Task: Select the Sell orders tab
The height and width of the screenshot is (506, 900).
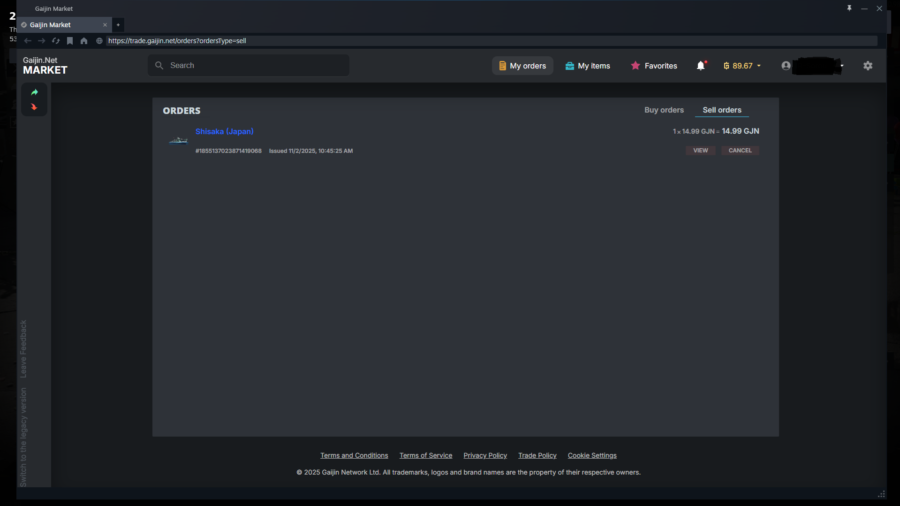Action: [721, 110]
